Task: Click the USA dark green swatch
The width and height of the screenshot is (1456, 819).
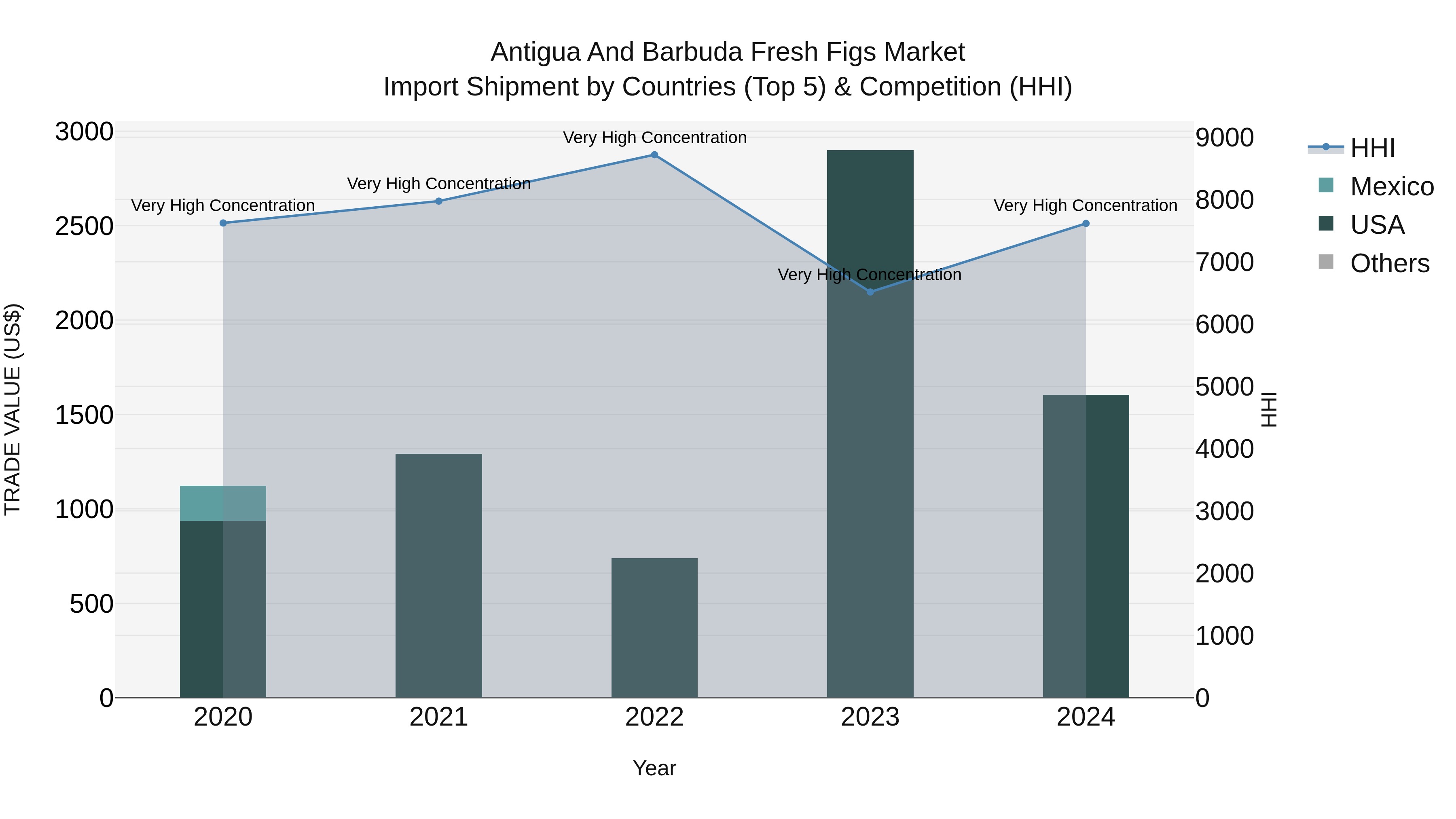Action: point(1325,223)
